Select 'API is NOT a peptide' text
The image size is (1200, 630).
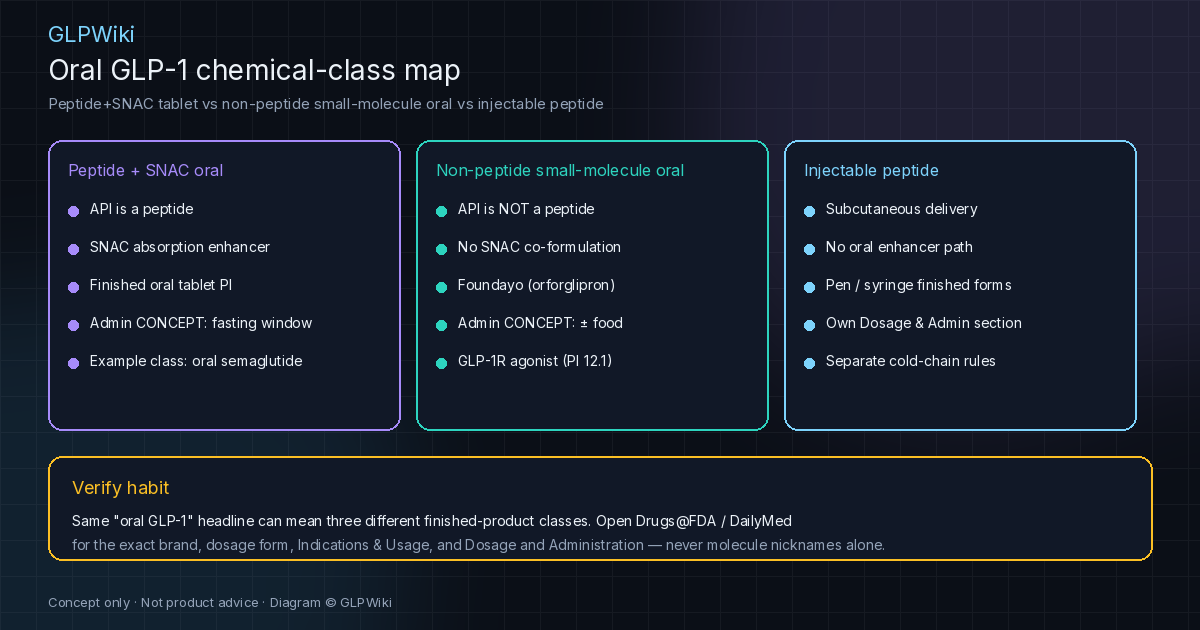pos(526,209)
